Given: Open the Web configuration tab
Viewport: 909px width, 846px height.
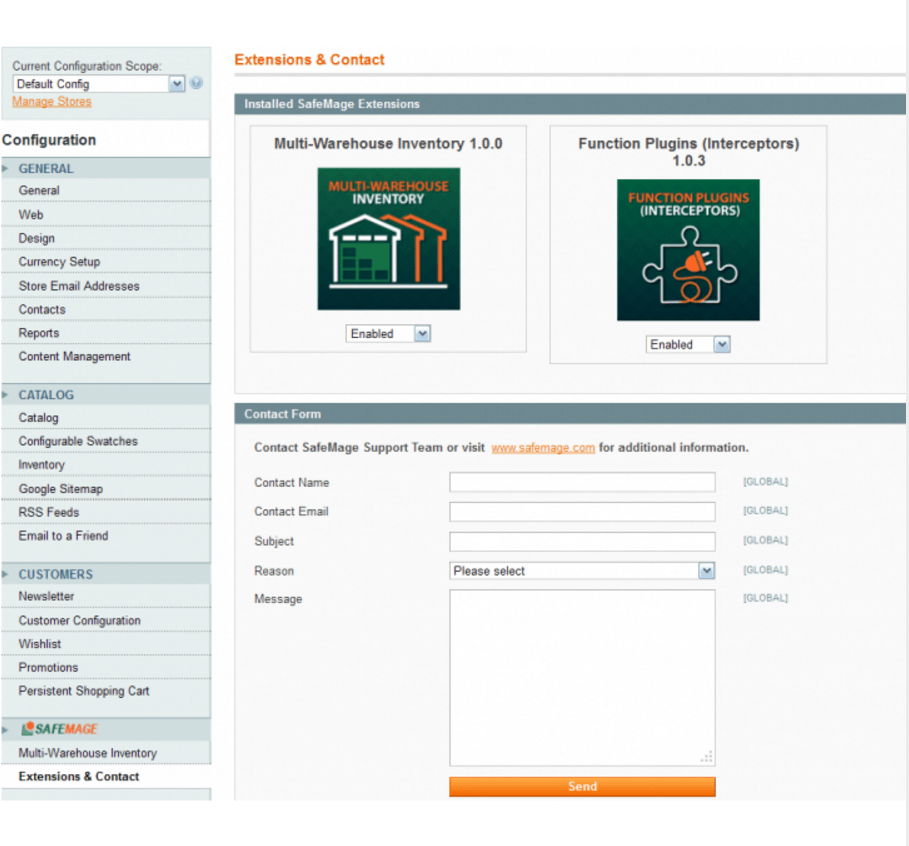Looking at the screenshot, I should coord(106,215).
